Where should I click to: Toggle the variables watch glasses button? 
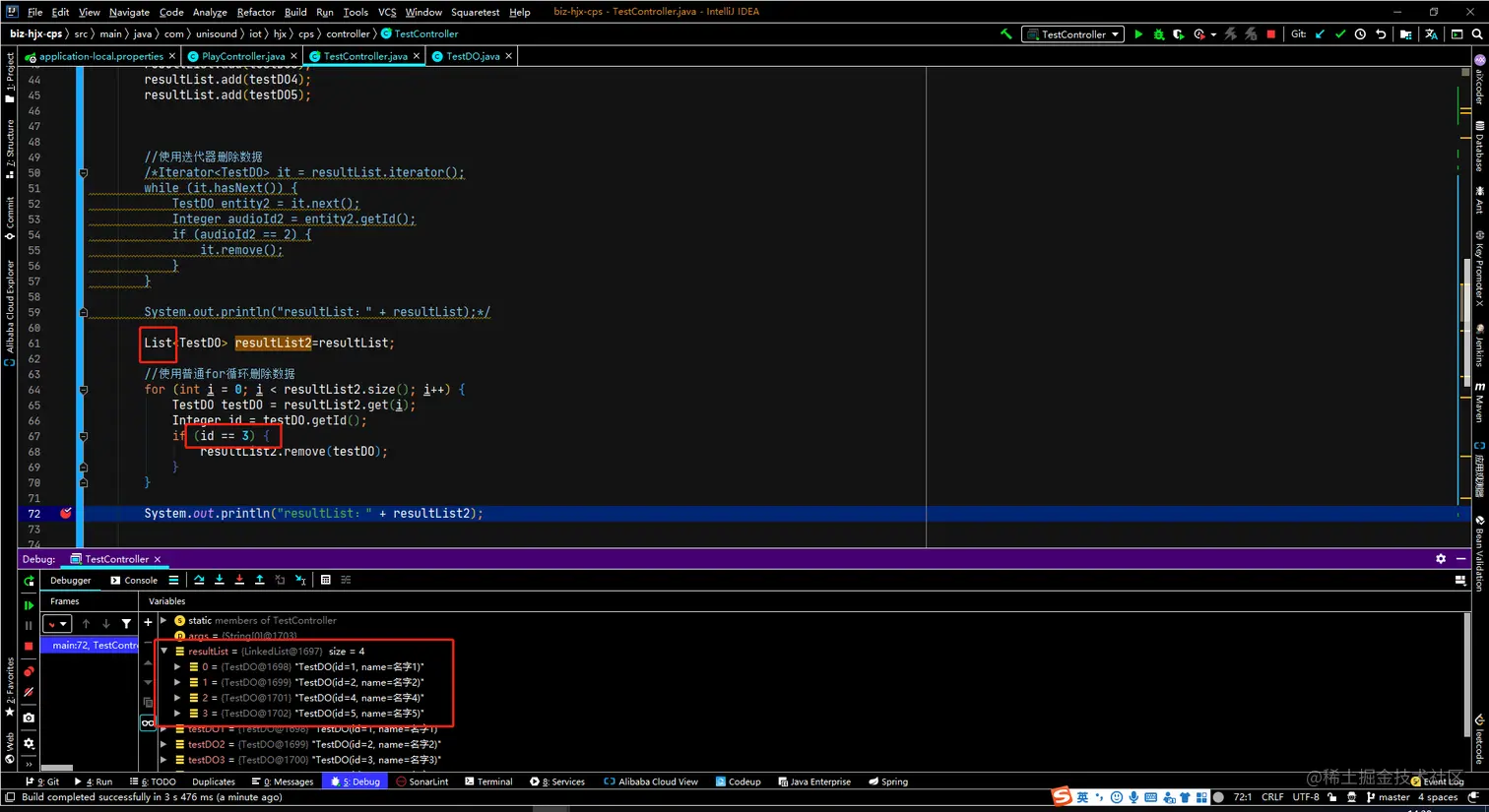click(148, 722)
